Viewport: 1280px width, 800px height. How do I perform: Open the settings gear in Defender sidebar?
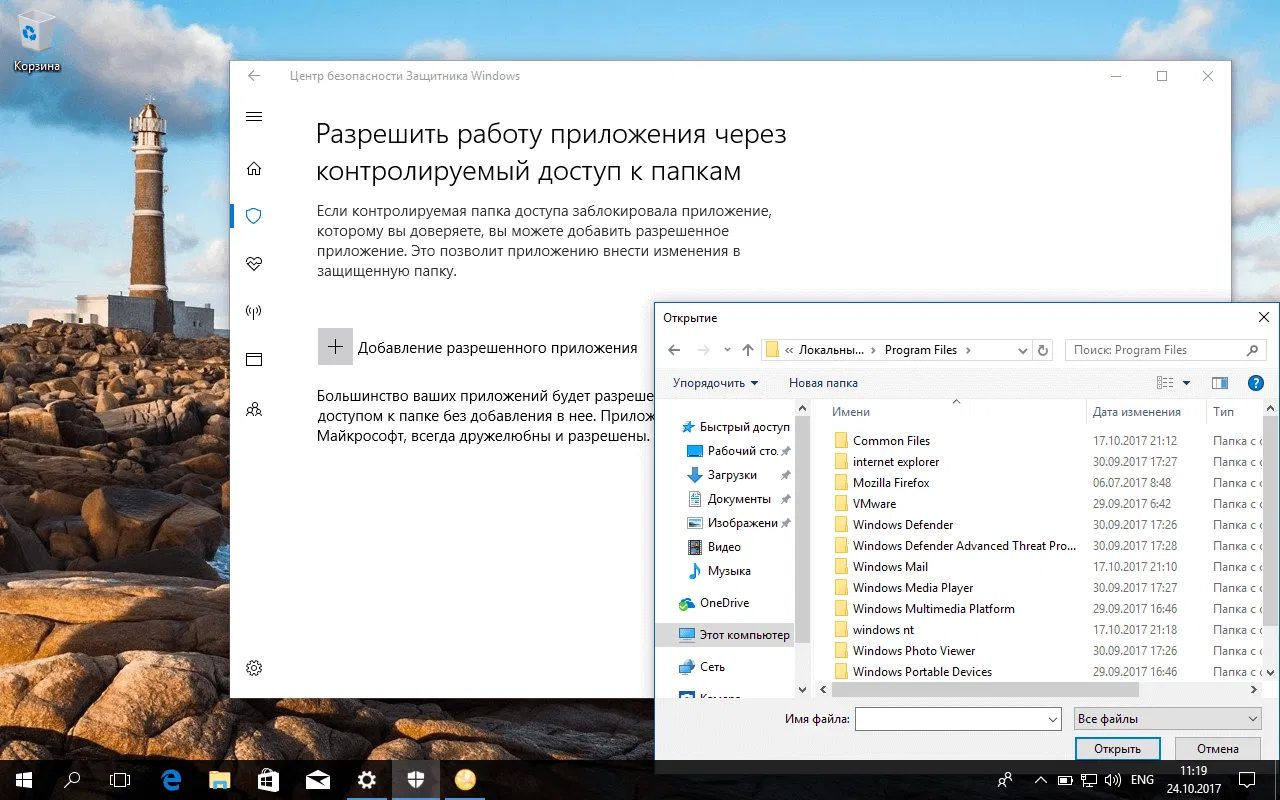[x=254, y=668]
